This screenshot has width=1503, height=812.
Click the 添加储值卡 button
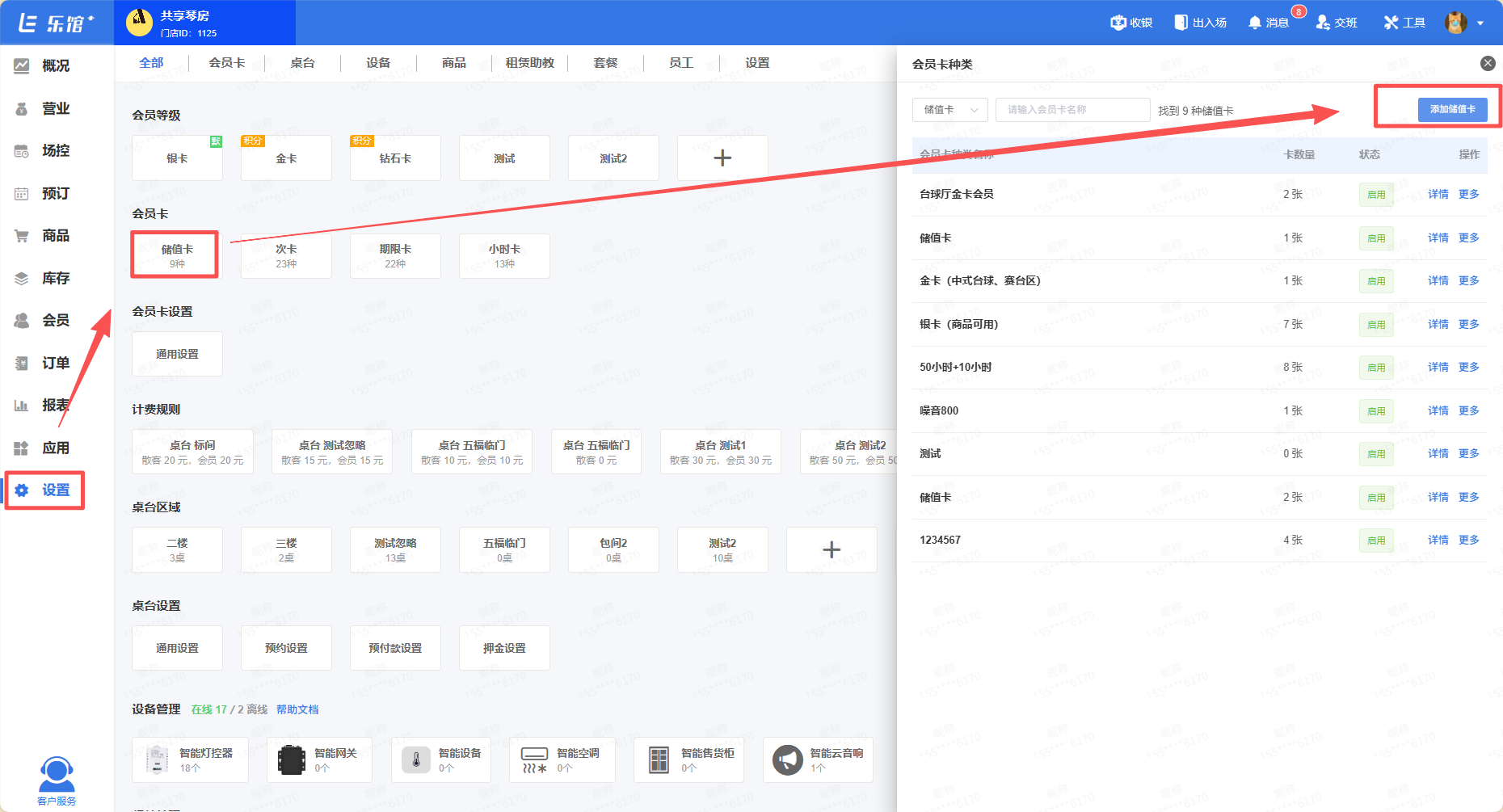(1452, 110)
